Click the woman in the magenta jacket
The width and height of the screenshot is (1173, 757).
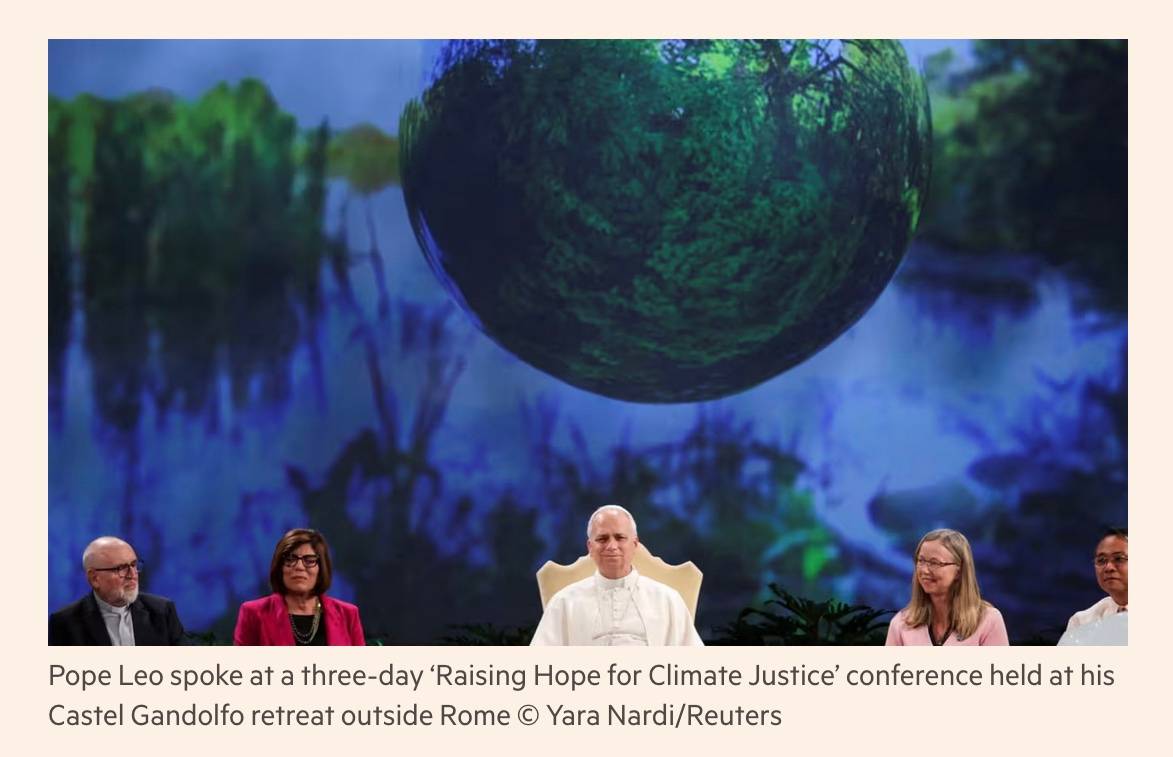coord(300,588)
